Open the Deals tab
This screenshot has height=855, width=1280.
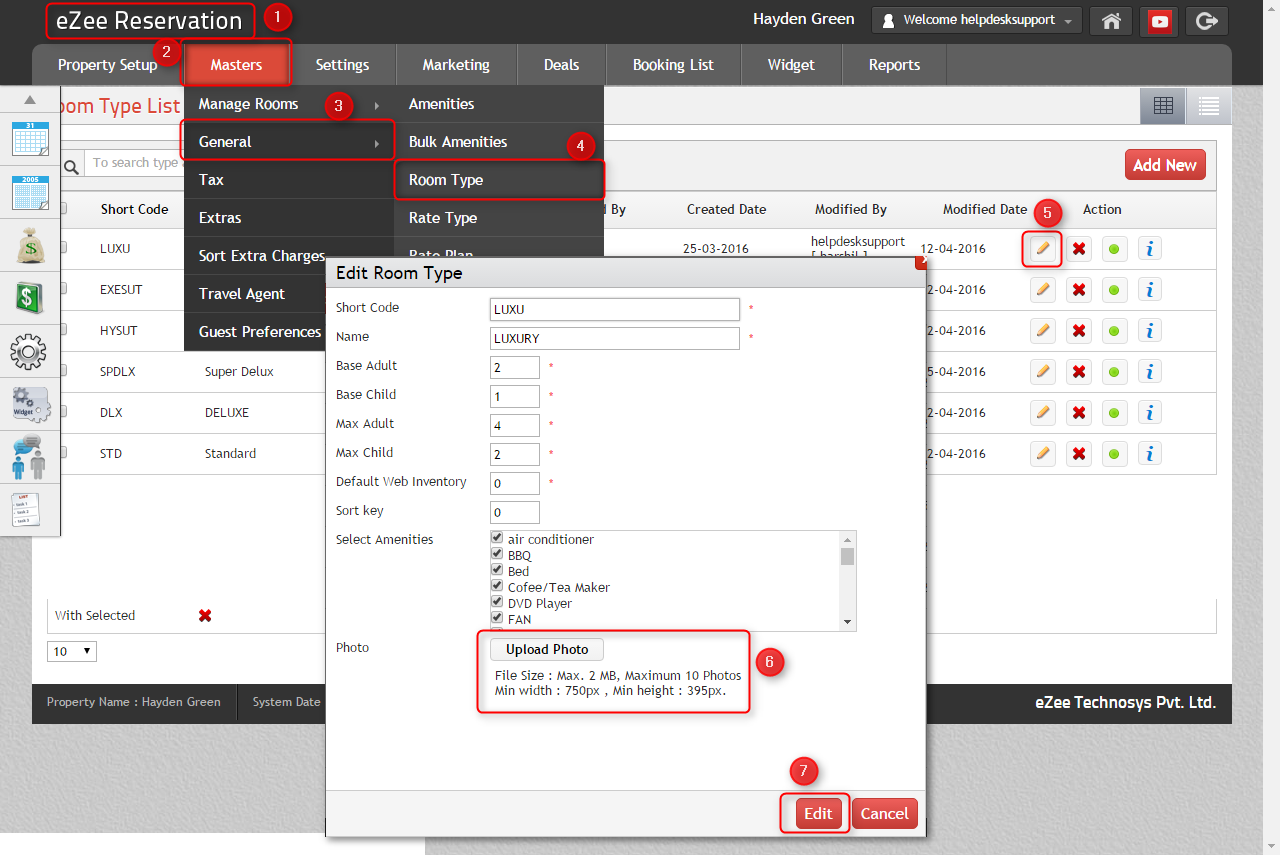[561, 65]
